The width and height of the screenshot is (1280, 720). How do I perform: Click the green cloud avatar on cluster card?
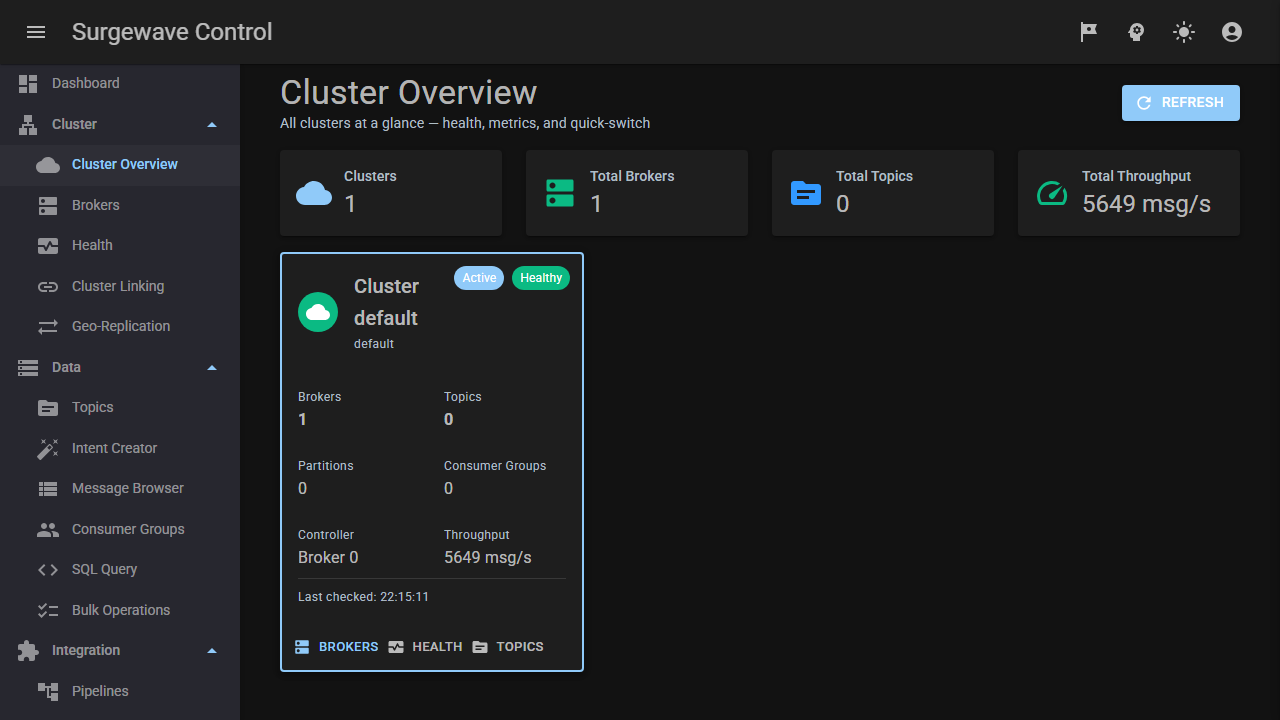click(x=318, y=312)
